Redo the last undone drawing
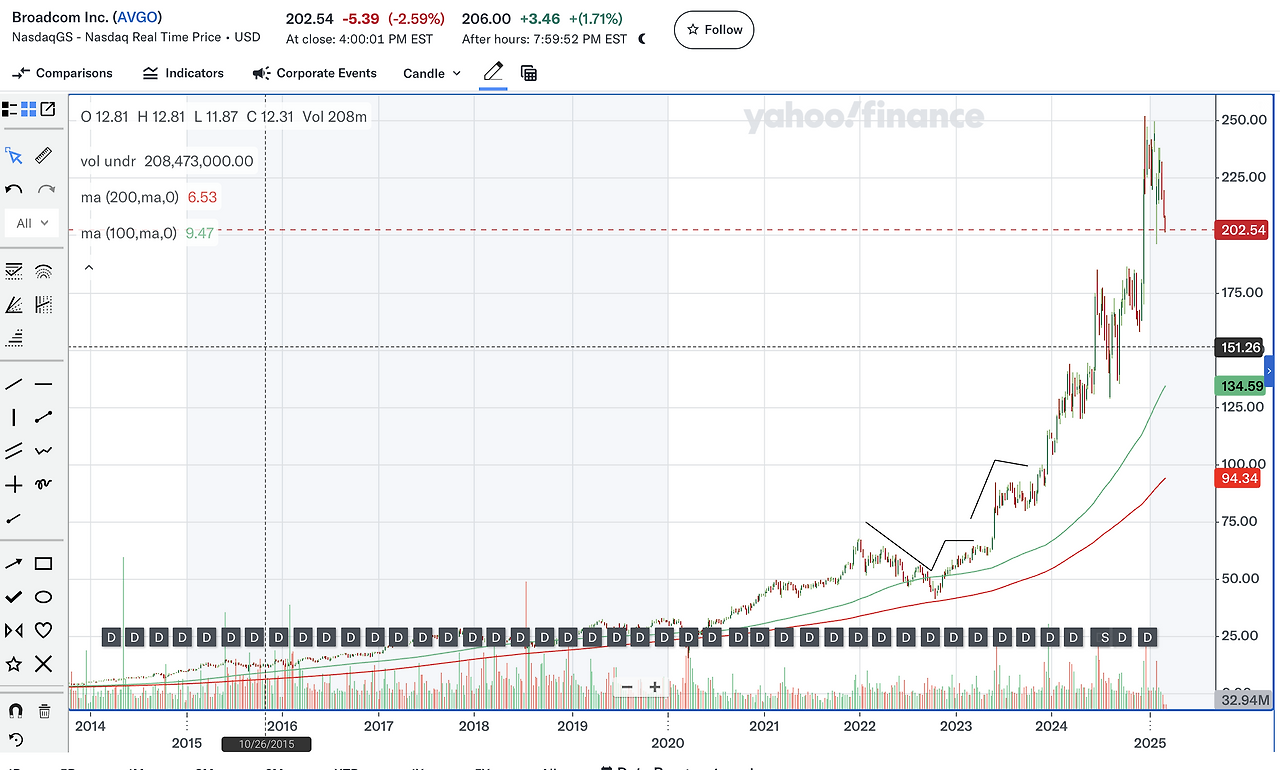 point(46,189)
